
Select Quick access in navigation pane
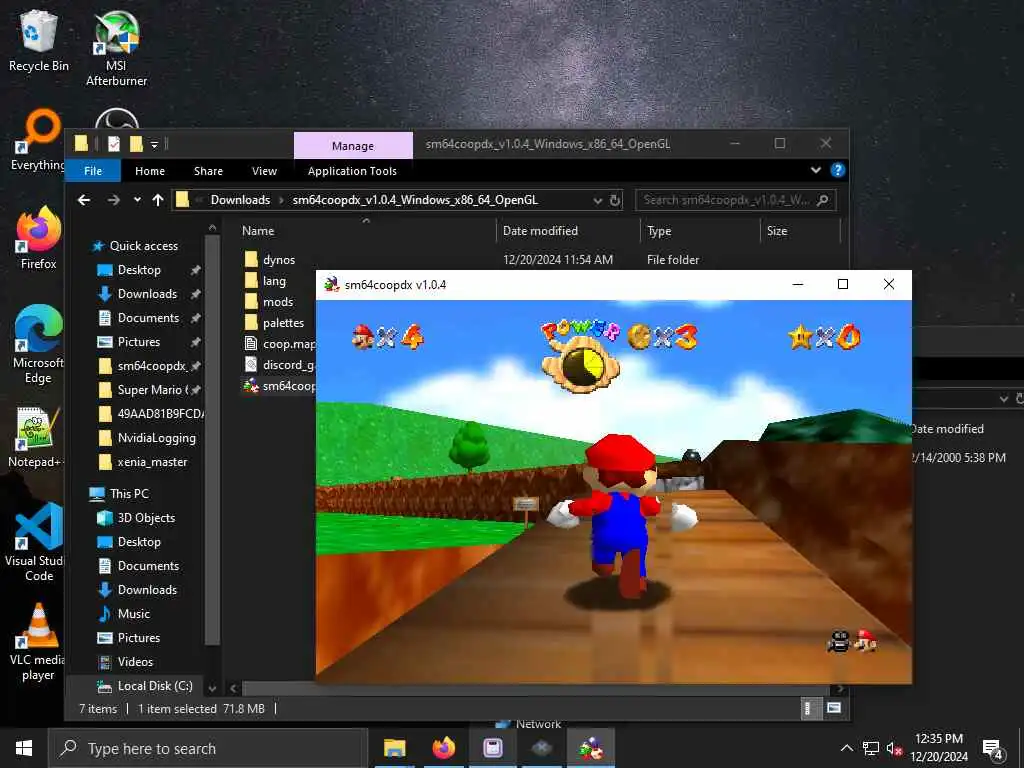click(143, 246)
